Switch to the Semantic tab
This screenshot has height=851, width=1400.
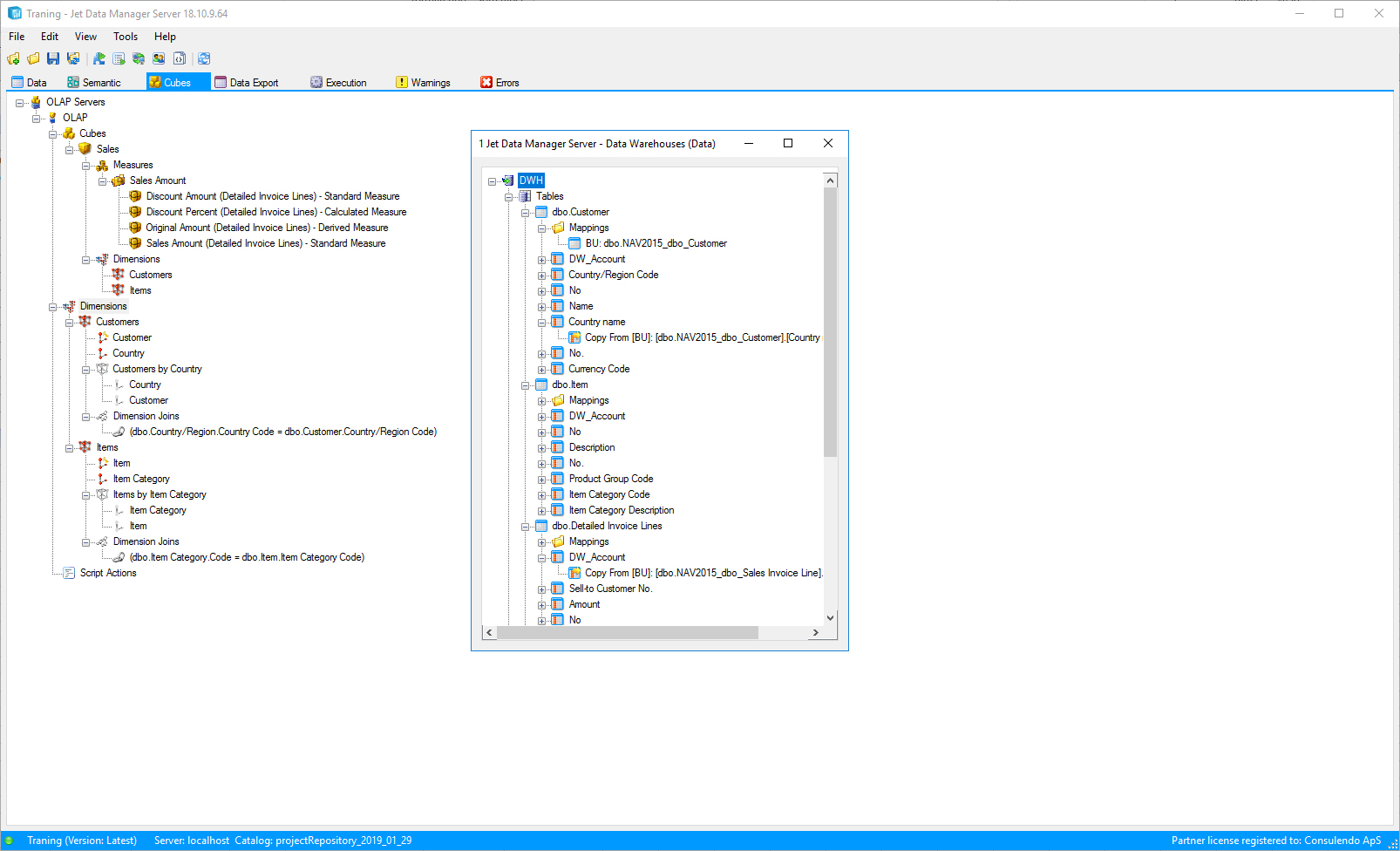94,82
